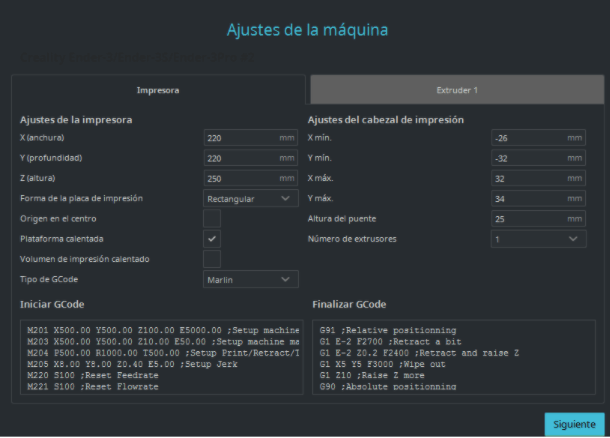Expand the Tipo de GCode dropdown

251,280
